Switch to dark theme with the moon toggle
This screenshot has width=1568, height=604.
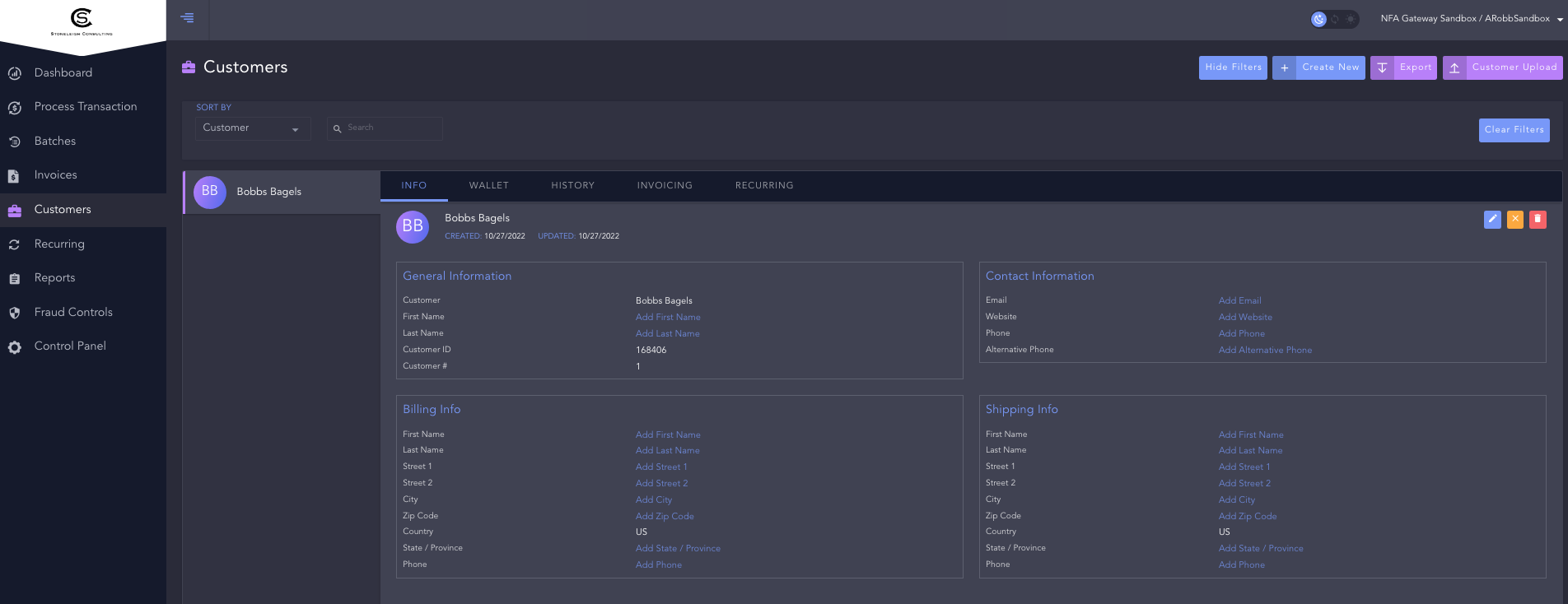point(1319,19)
